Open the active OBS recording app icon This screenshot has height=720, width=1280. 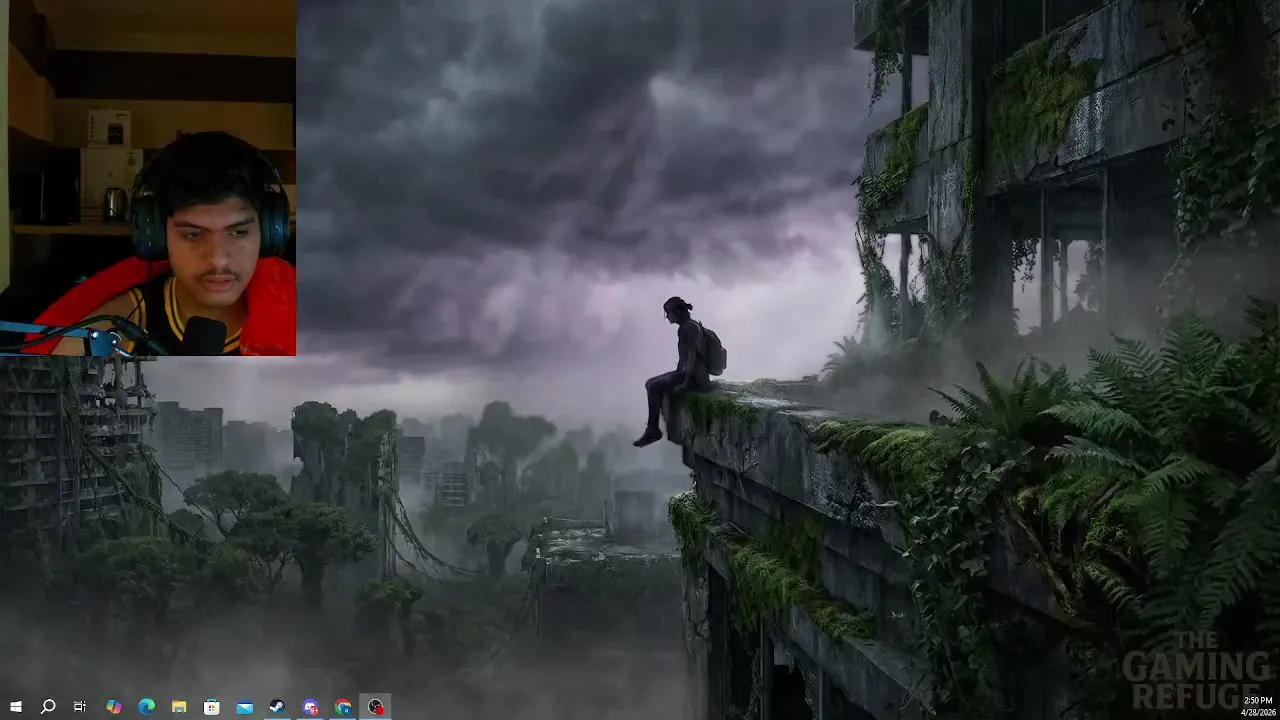click(x=375, y=707)
